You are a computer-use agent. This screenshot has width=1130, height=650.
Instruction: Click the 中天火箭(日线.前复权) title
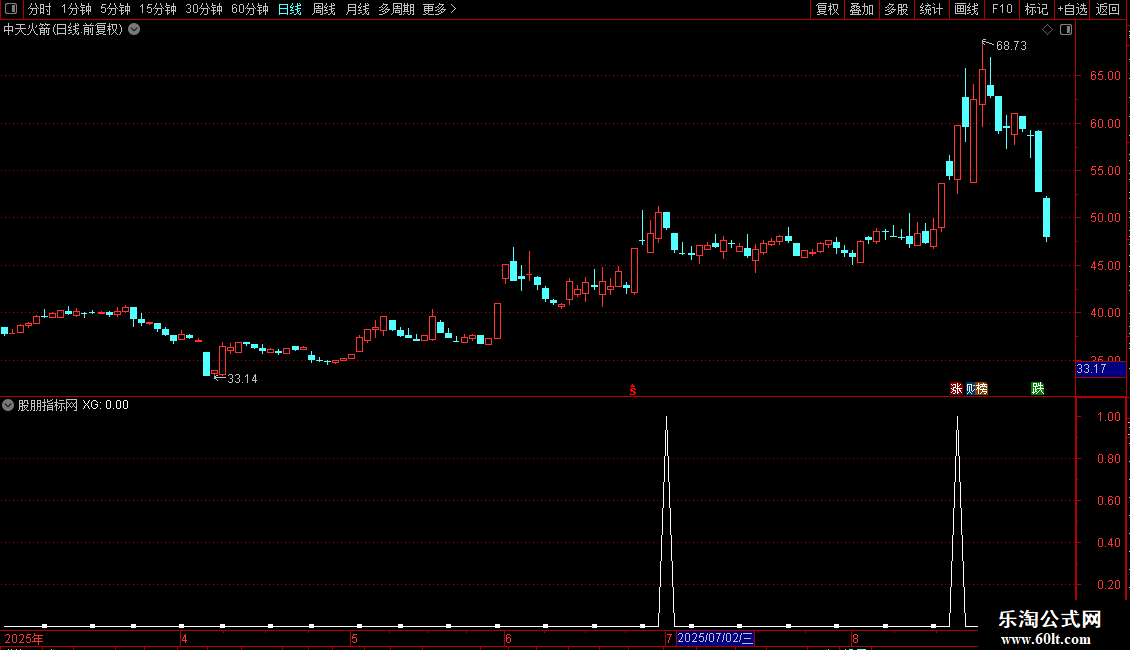[x=63, y=30]
